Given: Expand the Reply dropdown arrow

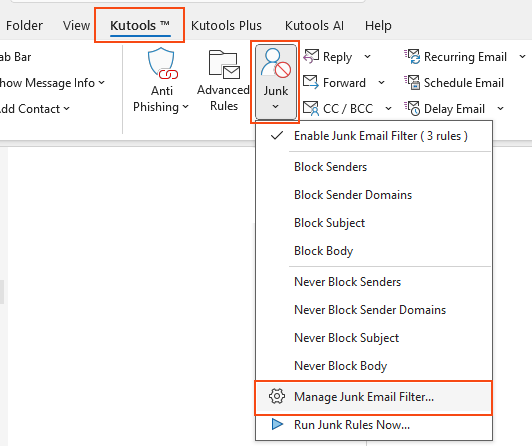Looking at the screenshot, I should [367, 56].
